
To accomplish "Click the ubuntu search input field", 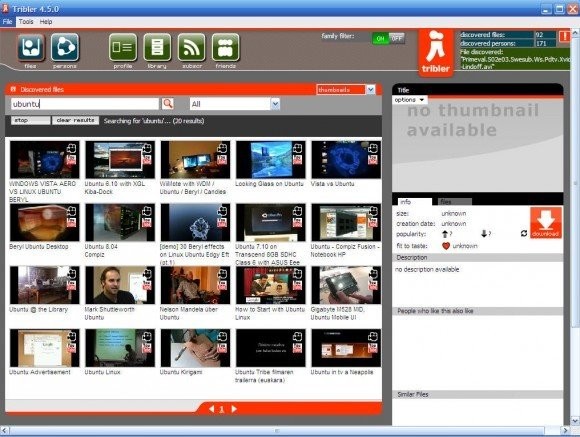I will point(85,104).
